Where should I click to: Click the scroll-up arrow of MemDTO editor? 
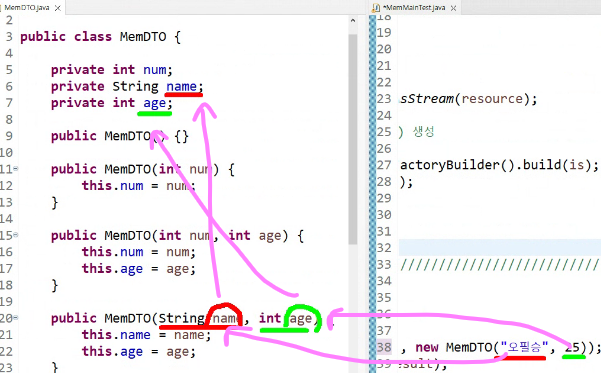353,21
